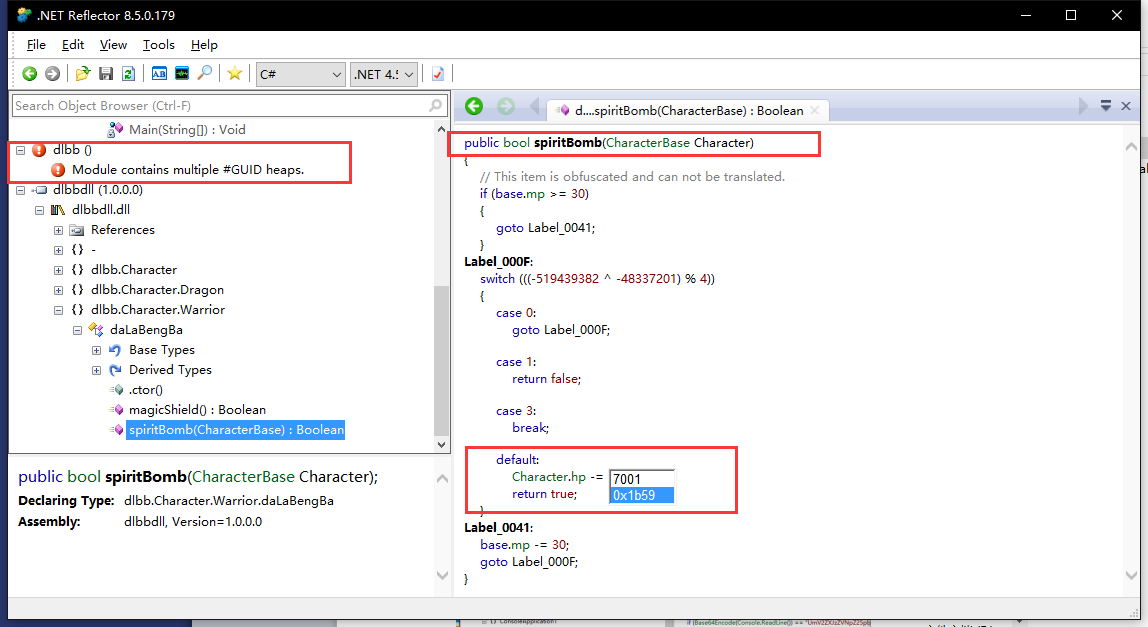1148x627 pixels.
Task: Follow the Assembly dlbbdll, Version=1.0.0.0 link
Action: pyautogui.click(x=193, y=522)
